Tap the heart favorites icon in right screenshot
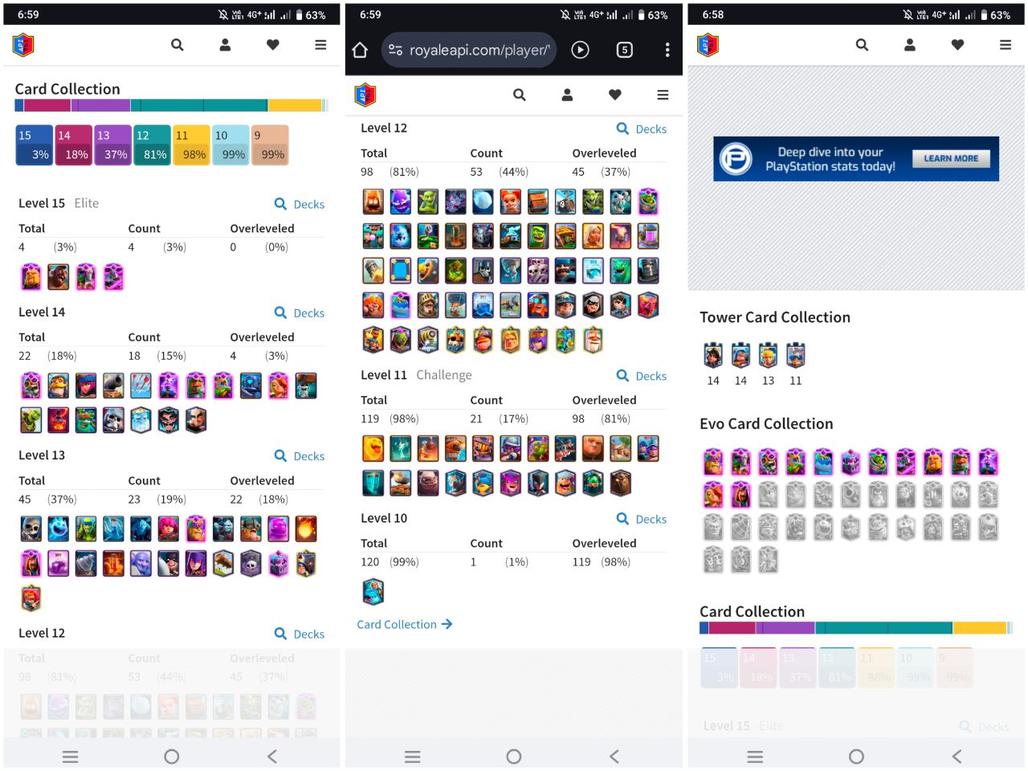The image size is (1028, 771). [958, 45]
